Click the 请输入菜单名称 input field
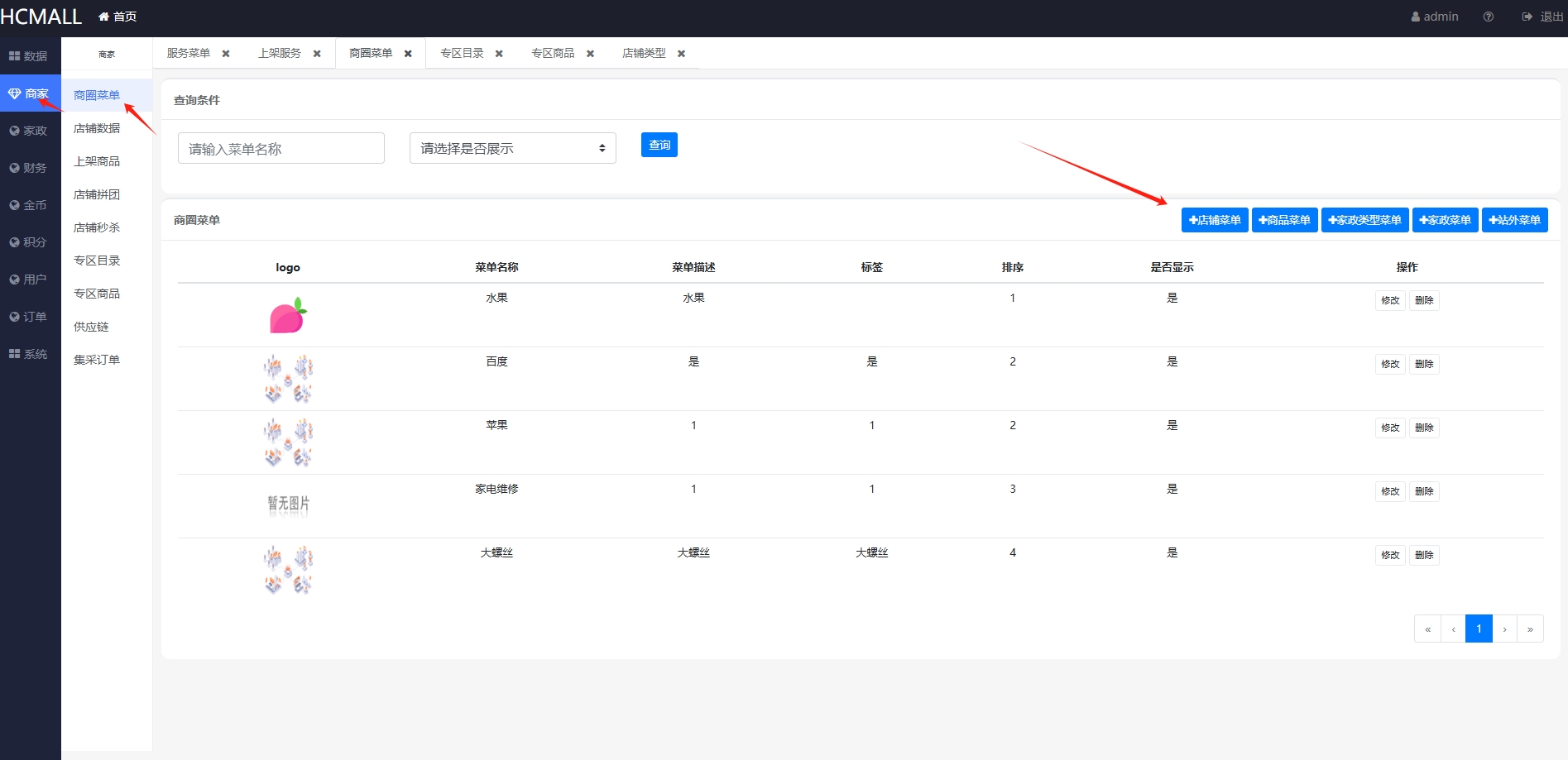The height and width of the screenshot is (760, 1568). (281, 148)
